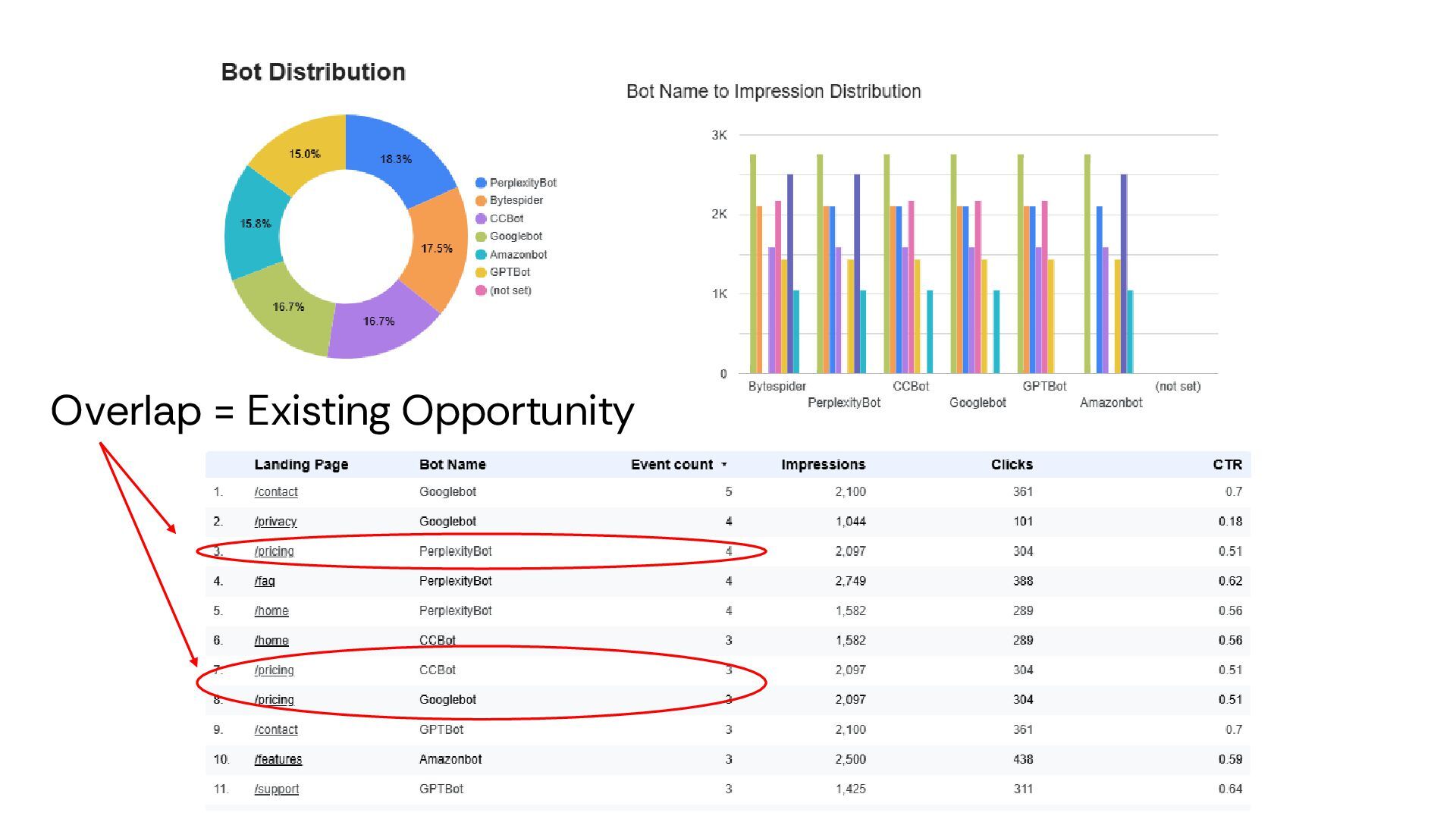Open the /features landing page link

(278, 759)
